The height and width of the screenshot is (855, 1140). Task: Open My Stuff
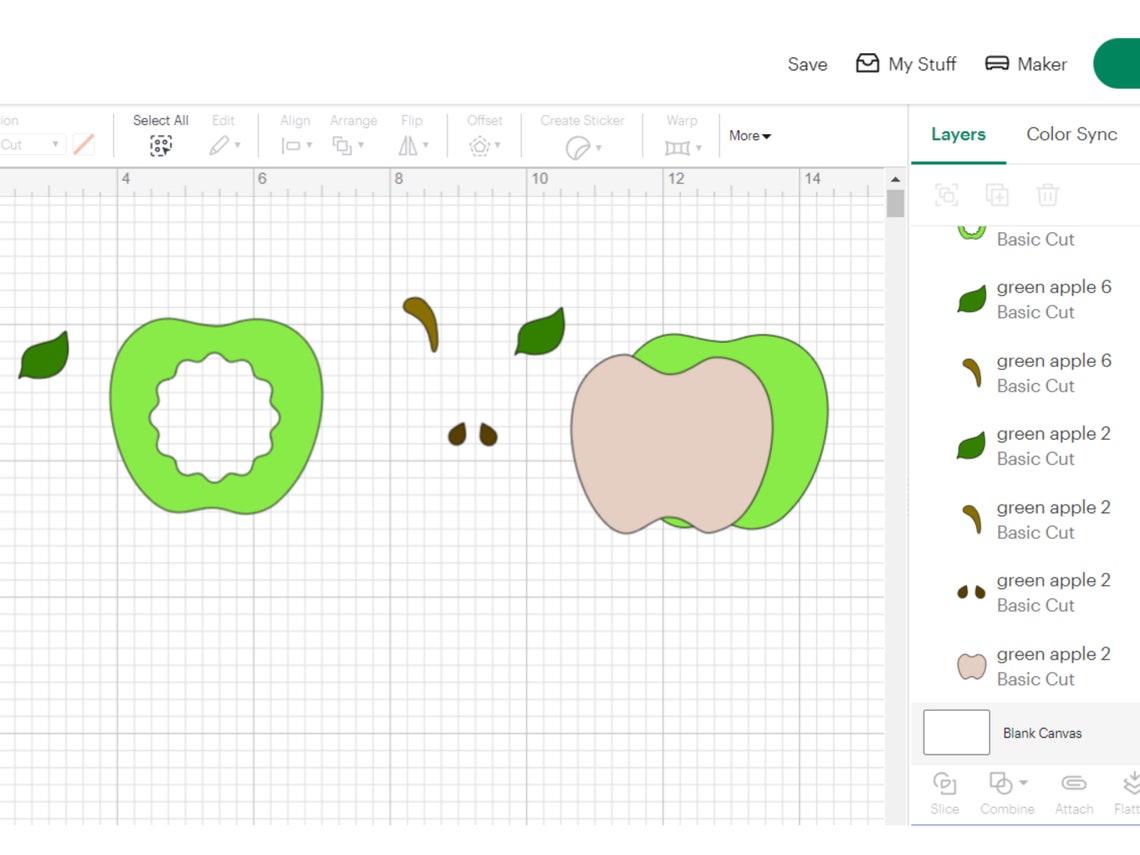click(905, 64)
